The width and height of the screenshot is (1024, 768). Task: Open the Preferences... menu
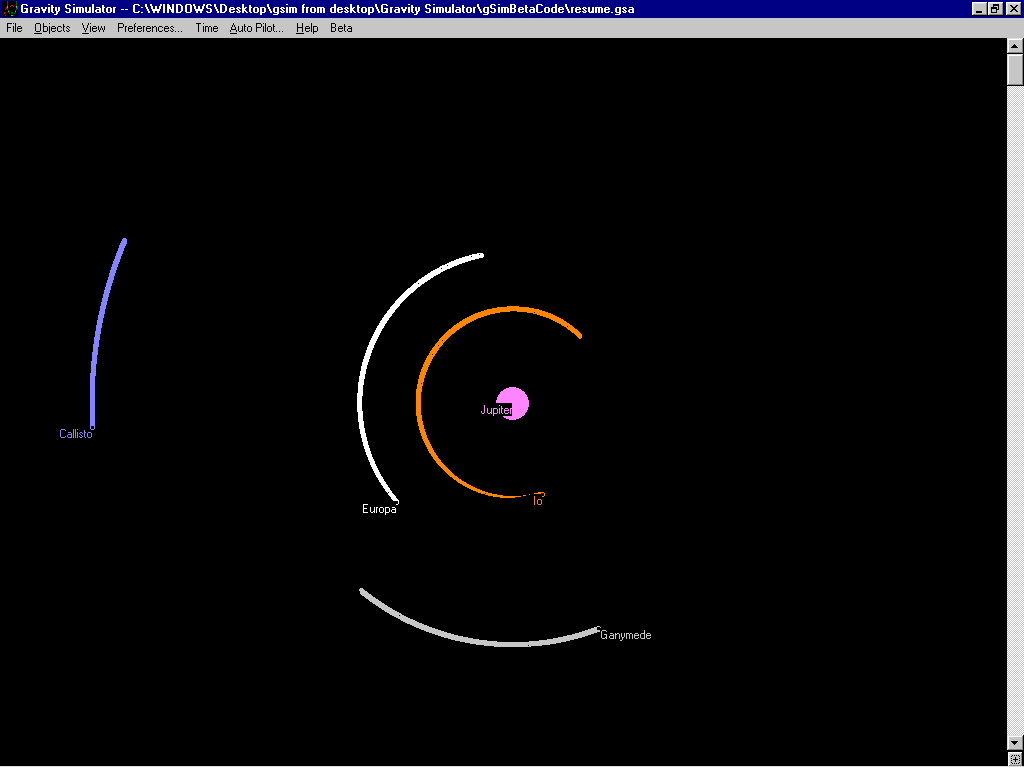click(x=150, y=28)
